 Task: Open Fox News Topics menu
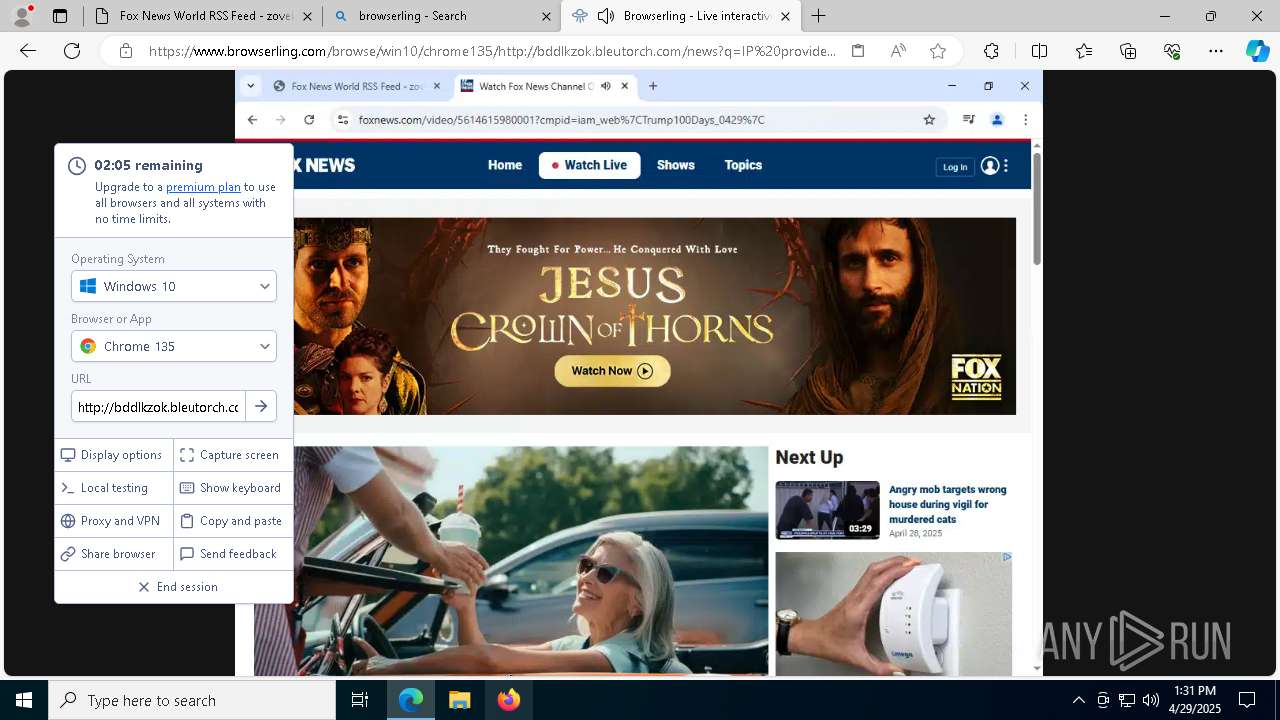(743, 165)
